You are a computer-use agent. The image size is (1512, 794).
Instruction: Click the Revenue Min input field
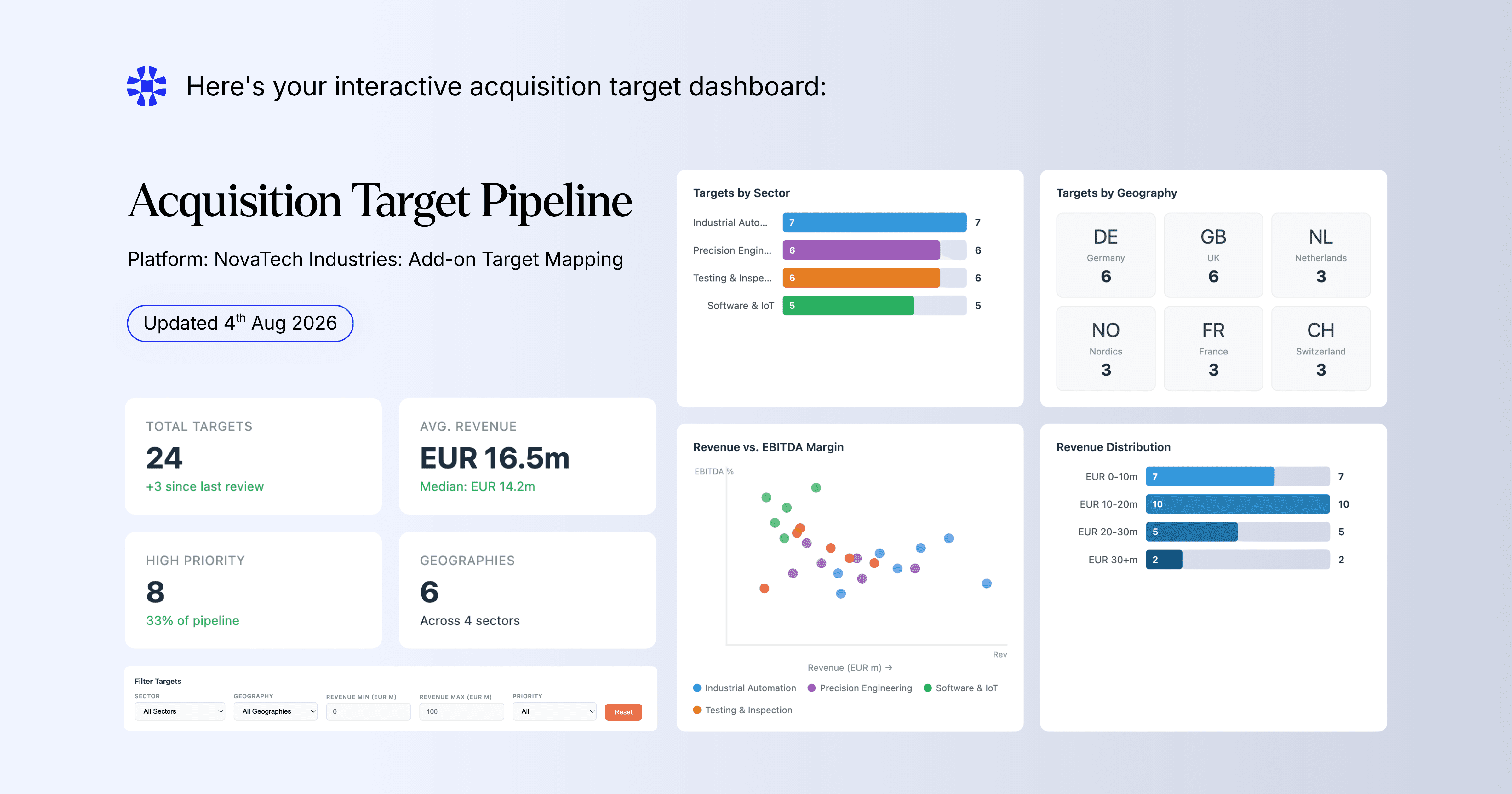(368, 711)
